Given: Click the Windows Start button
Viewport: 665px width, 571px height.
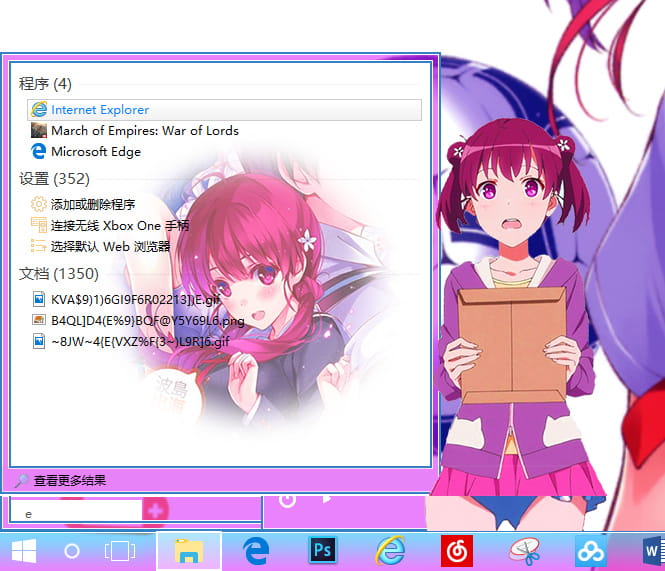Looking at the screenshot, I should (x=24, y=551).
